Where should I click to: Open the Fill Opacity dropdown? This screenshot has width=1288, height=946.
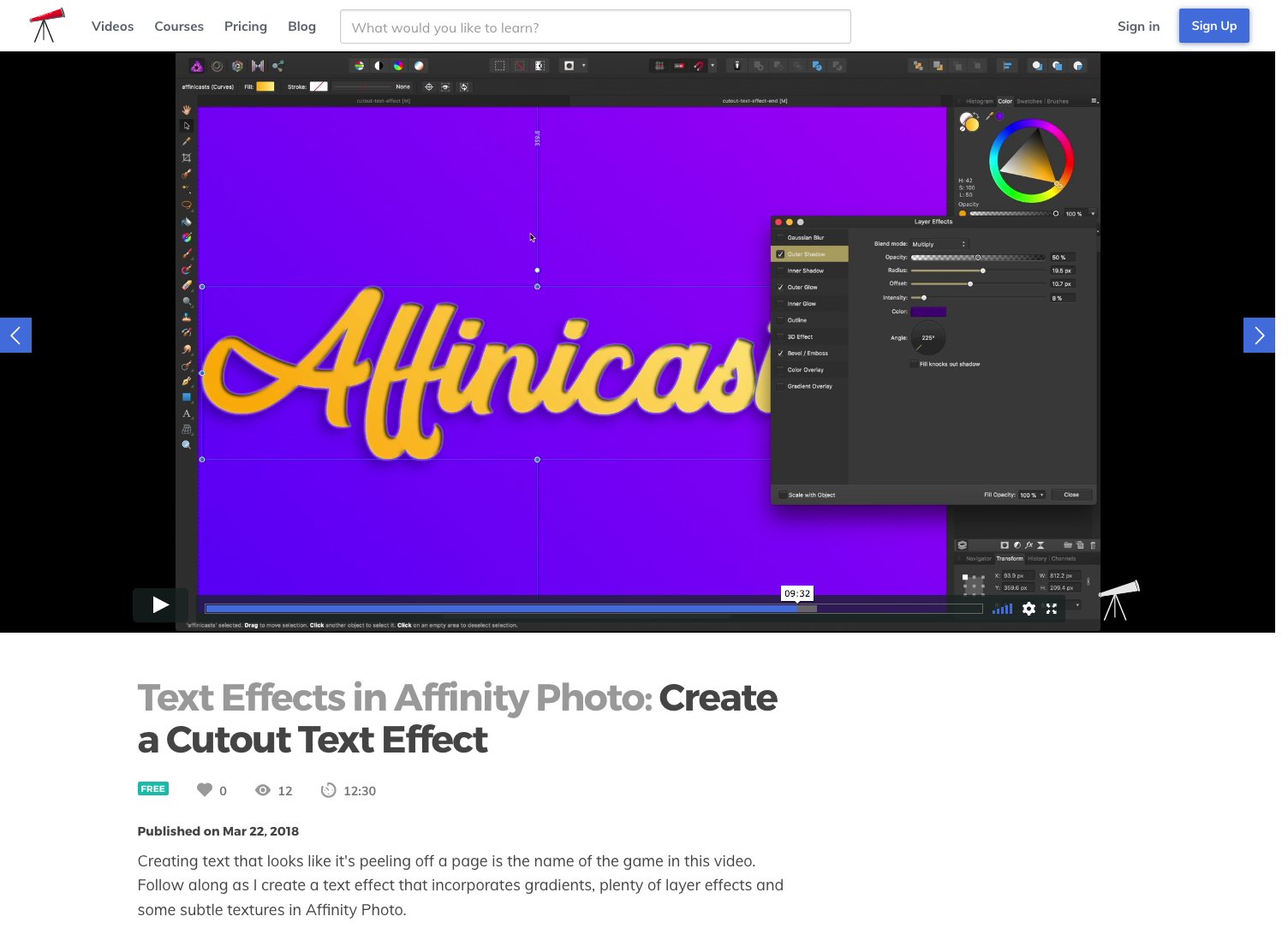pos(1031,495)
